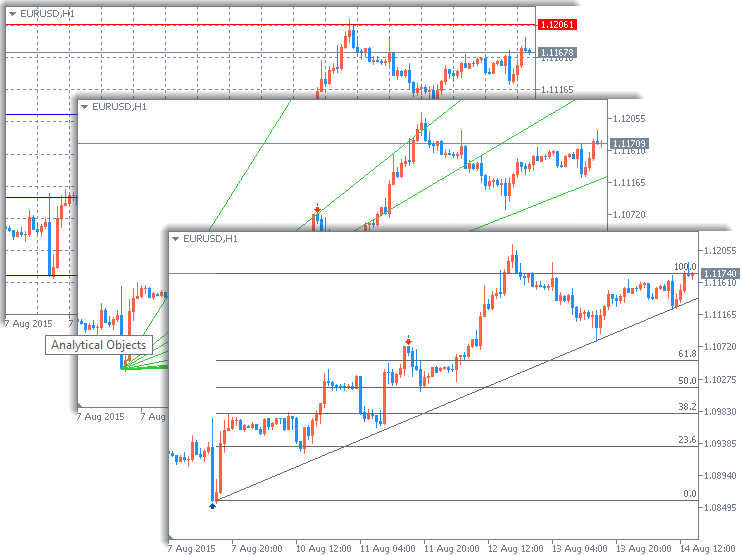
Task: Click 1.08495 on the front chart price scale
Action: coord(720,508)
